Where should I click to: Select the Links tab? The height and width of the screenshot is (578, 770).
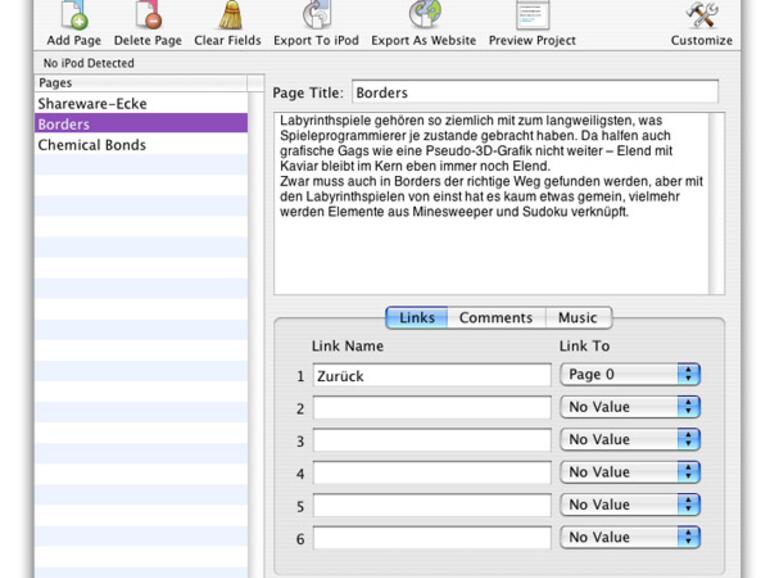417,318
